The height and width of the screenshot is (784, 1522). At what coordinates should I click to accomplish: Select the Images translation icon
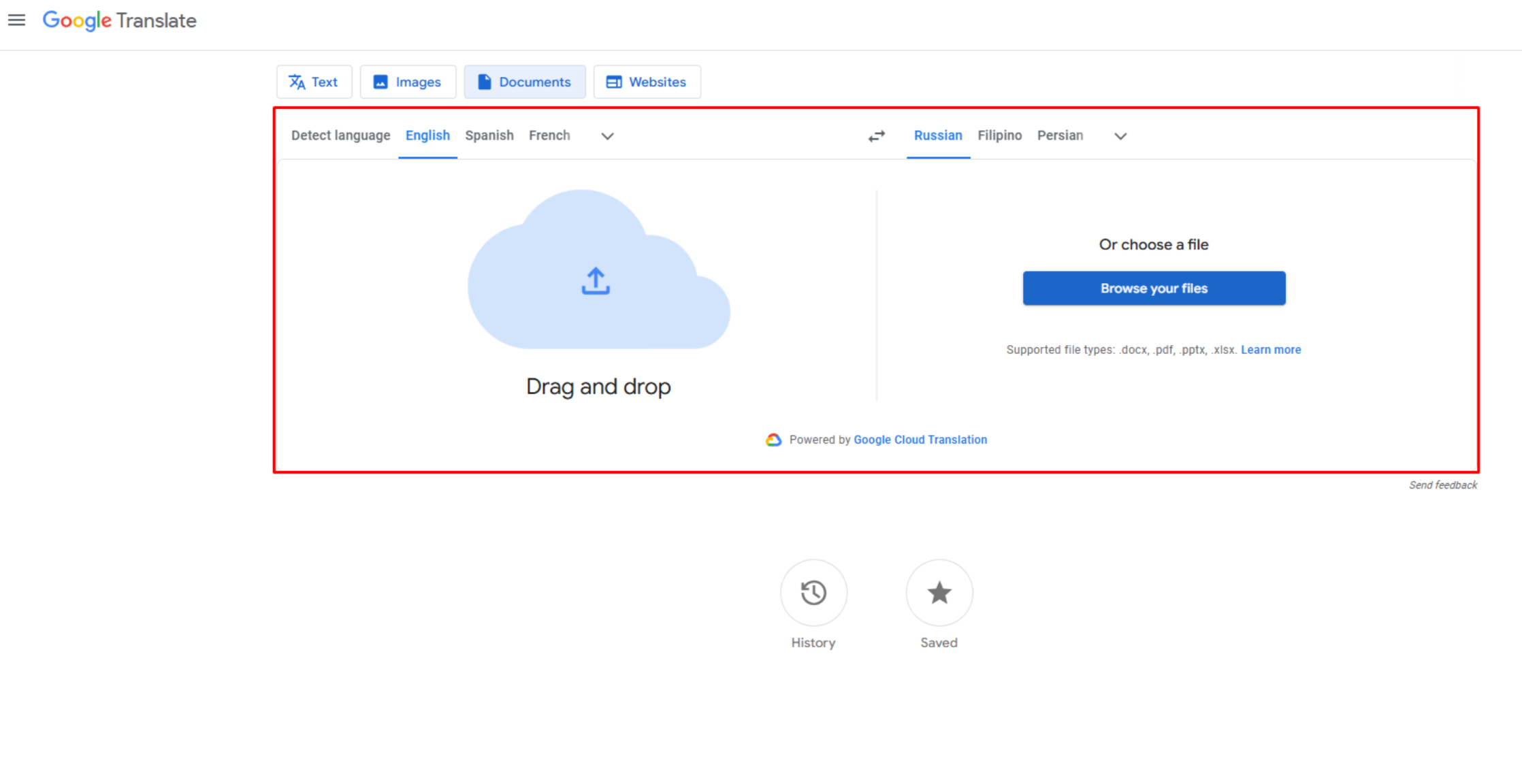[382, 81]
